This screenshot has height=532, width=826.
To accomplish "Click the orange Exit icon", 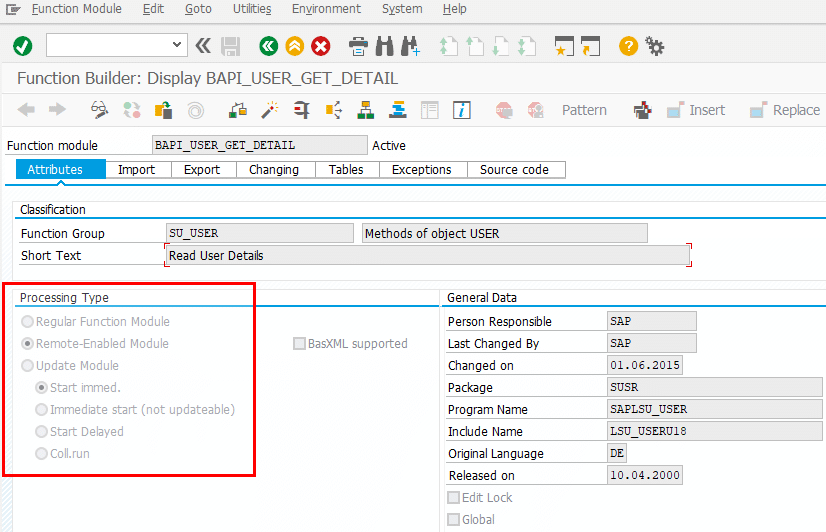I will click(x=295, y=46).
